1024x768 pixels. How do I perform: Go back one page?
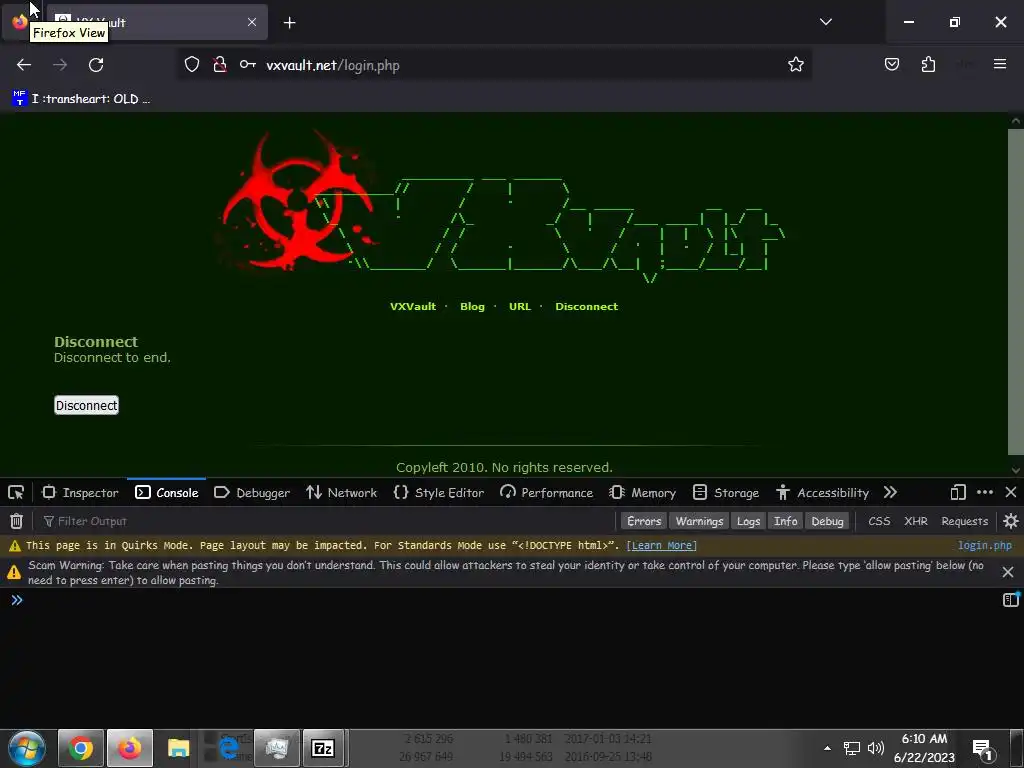24,65
